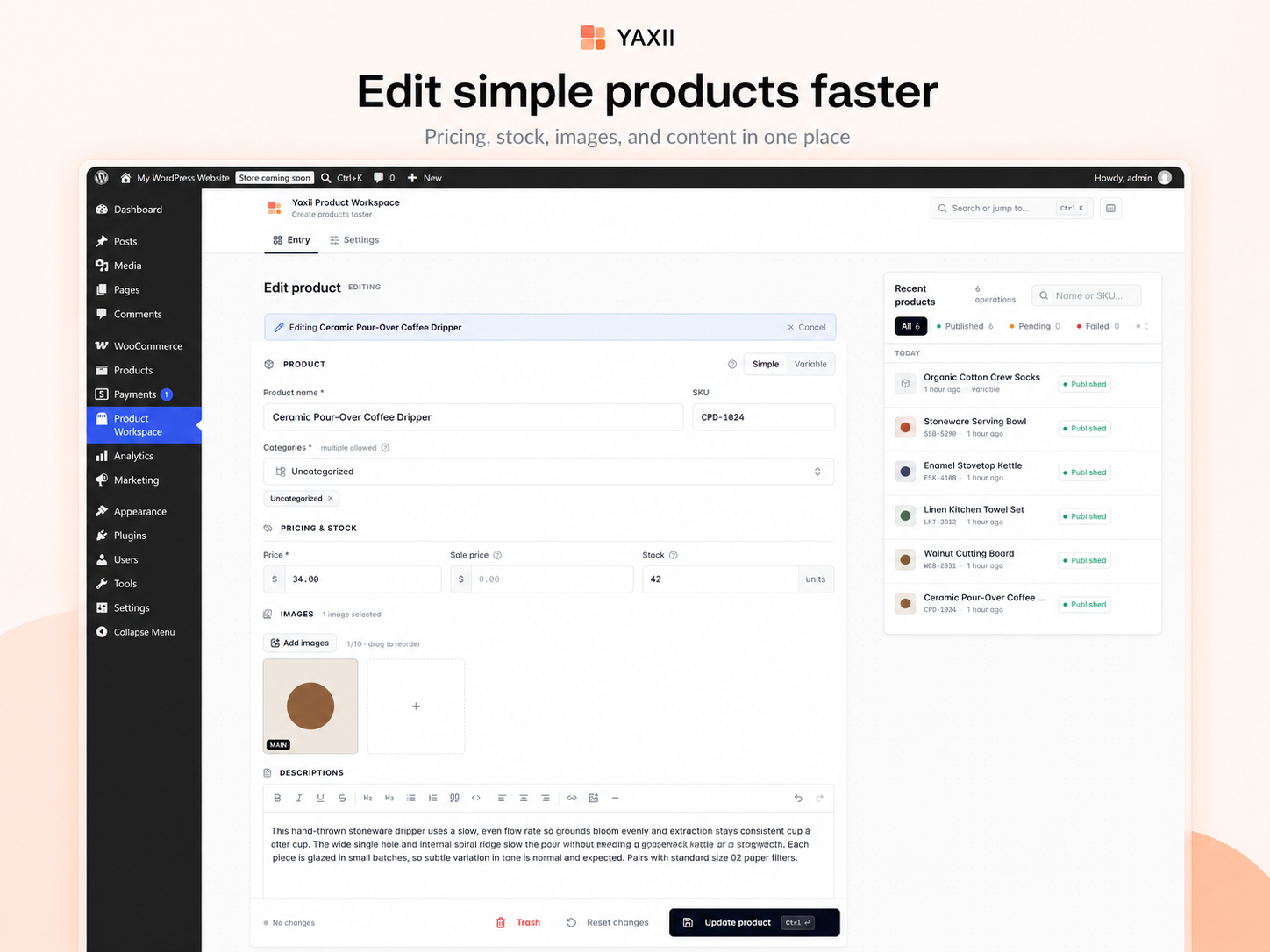The height and width of the screenshot is (952, 1270).
Task: Insert a numbered list
Action: click(432, 798)
